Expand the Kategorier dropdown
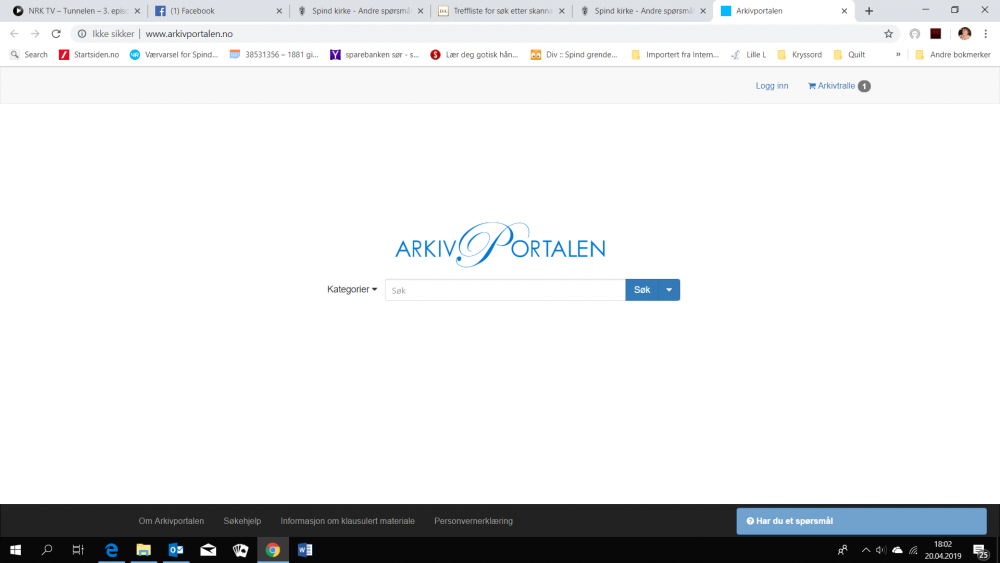The height and width of the screenshot is (563, 1000). pos(352,289)
